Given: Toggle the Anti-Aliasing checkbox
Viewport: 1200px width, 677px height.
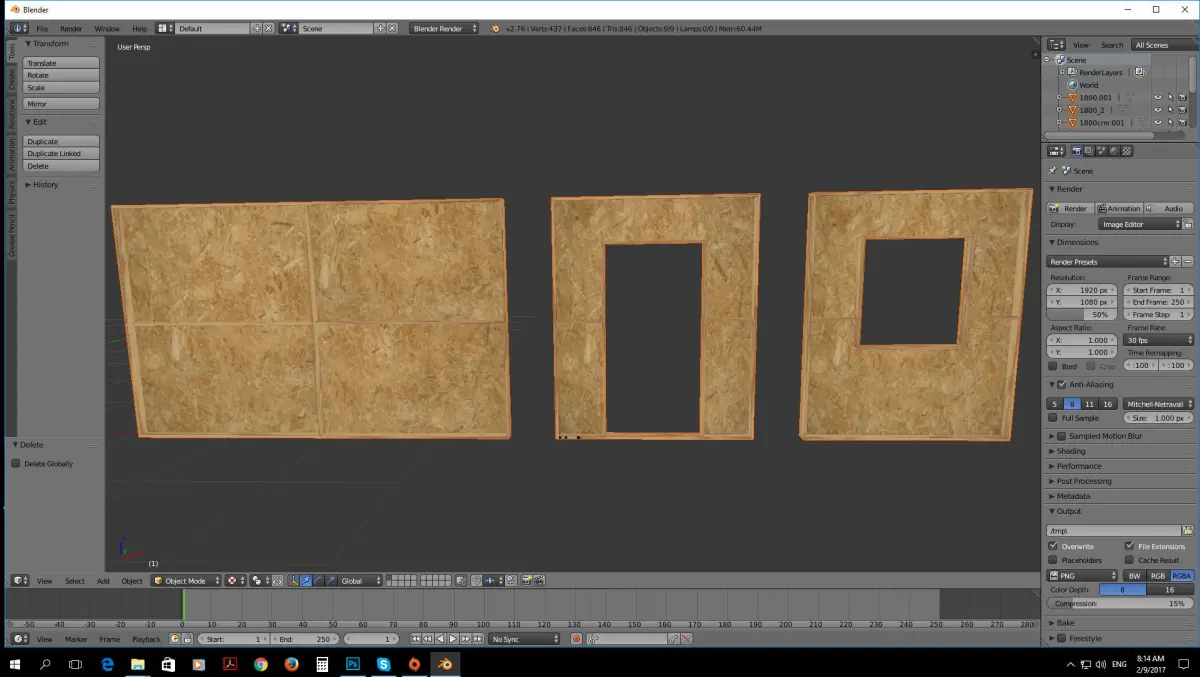Looking at the screenshot, I should pos(1062,385).
